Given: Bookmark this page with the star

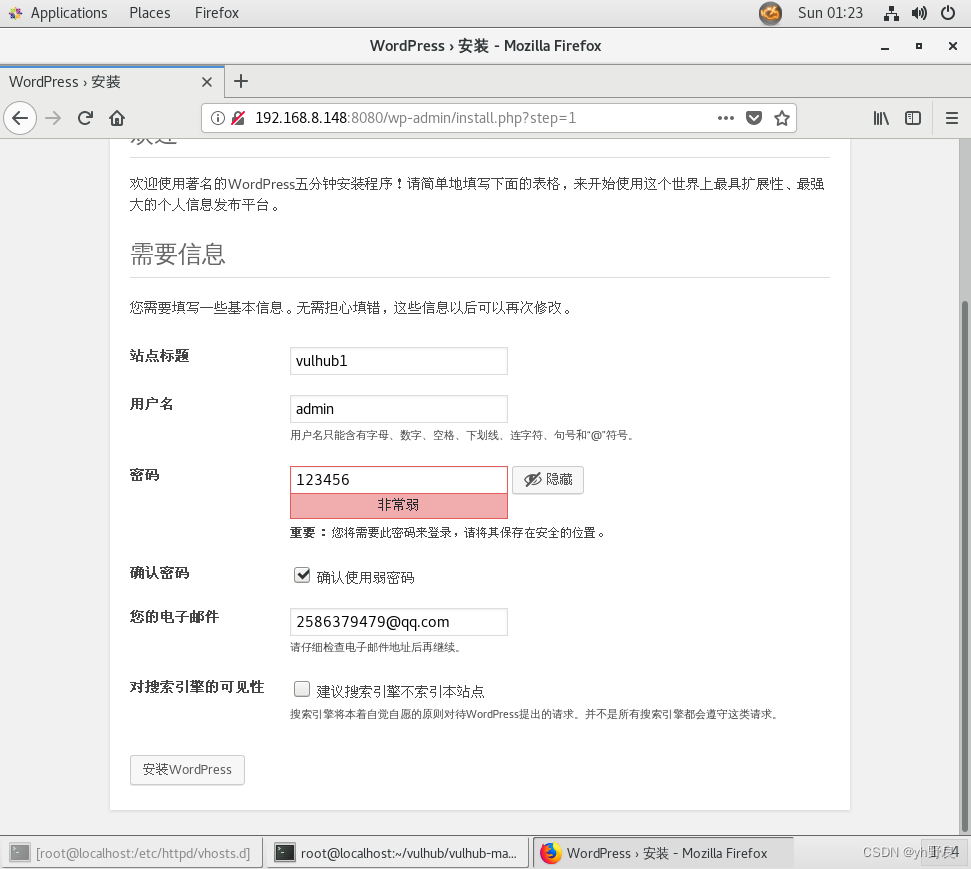Looking at the screenshot, I should point(782,118).
